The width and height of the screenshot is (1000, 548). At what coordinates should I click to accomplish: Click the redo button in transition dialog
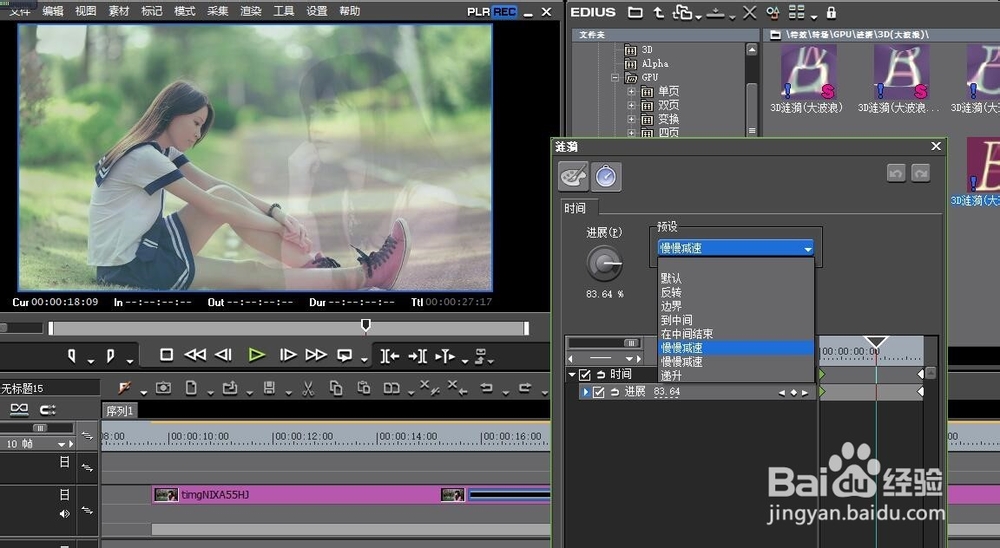click(920, 173)
